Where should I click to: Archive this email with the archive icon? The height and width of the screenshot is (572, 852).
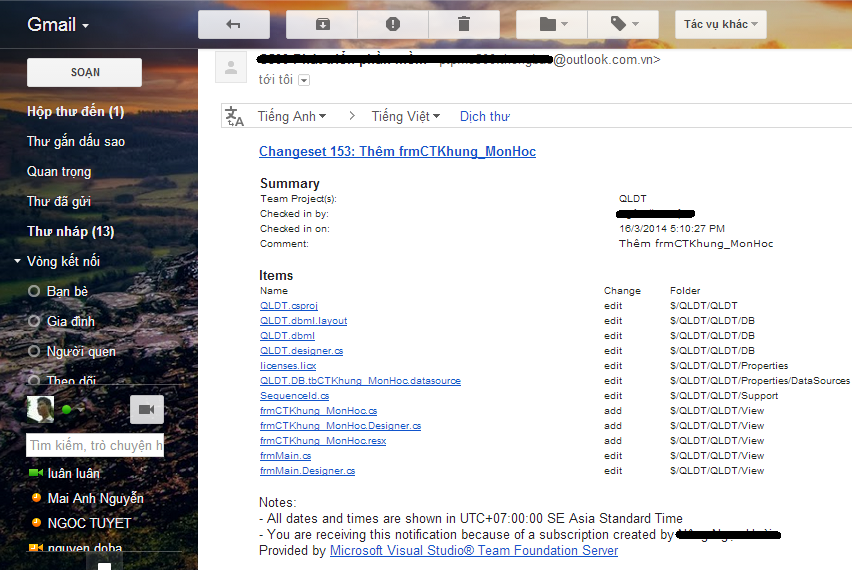click(x=322, y=24)
